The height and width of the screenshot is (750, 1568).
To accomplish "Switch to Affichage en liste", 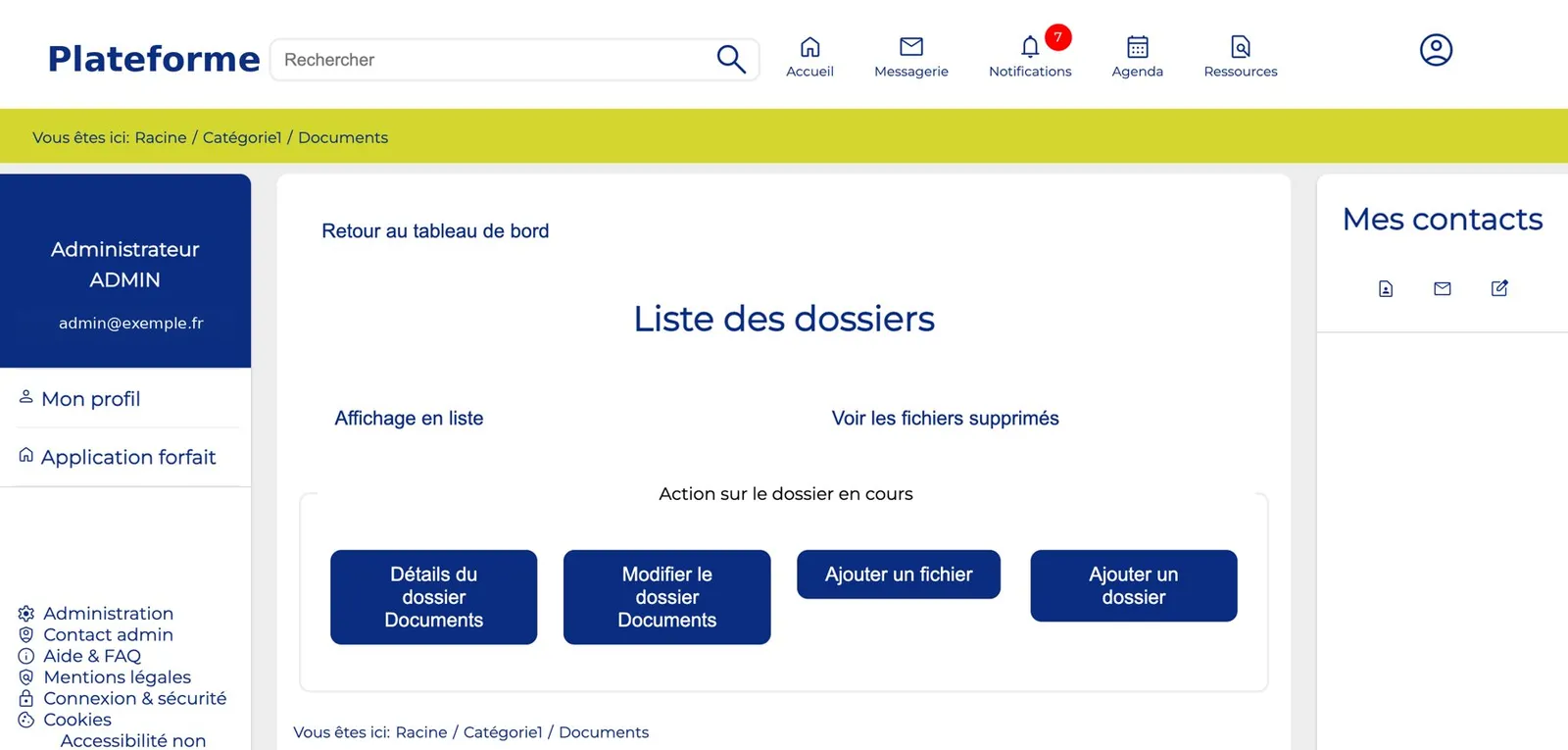I will [x=409, y=419].
